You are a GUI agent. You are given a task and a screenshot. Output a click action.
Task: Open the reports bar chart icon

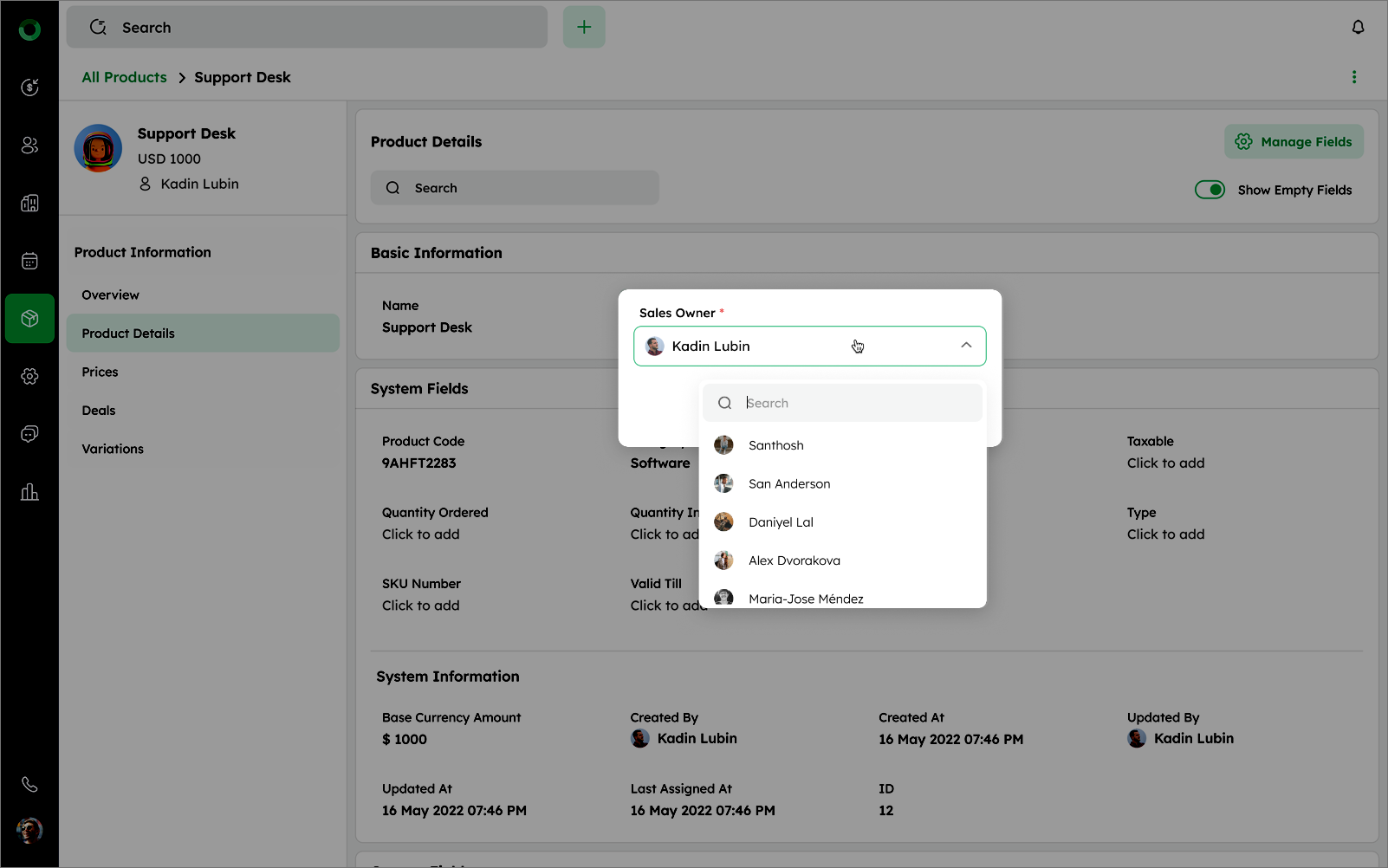pyautogui.click(x=29, y=492)
